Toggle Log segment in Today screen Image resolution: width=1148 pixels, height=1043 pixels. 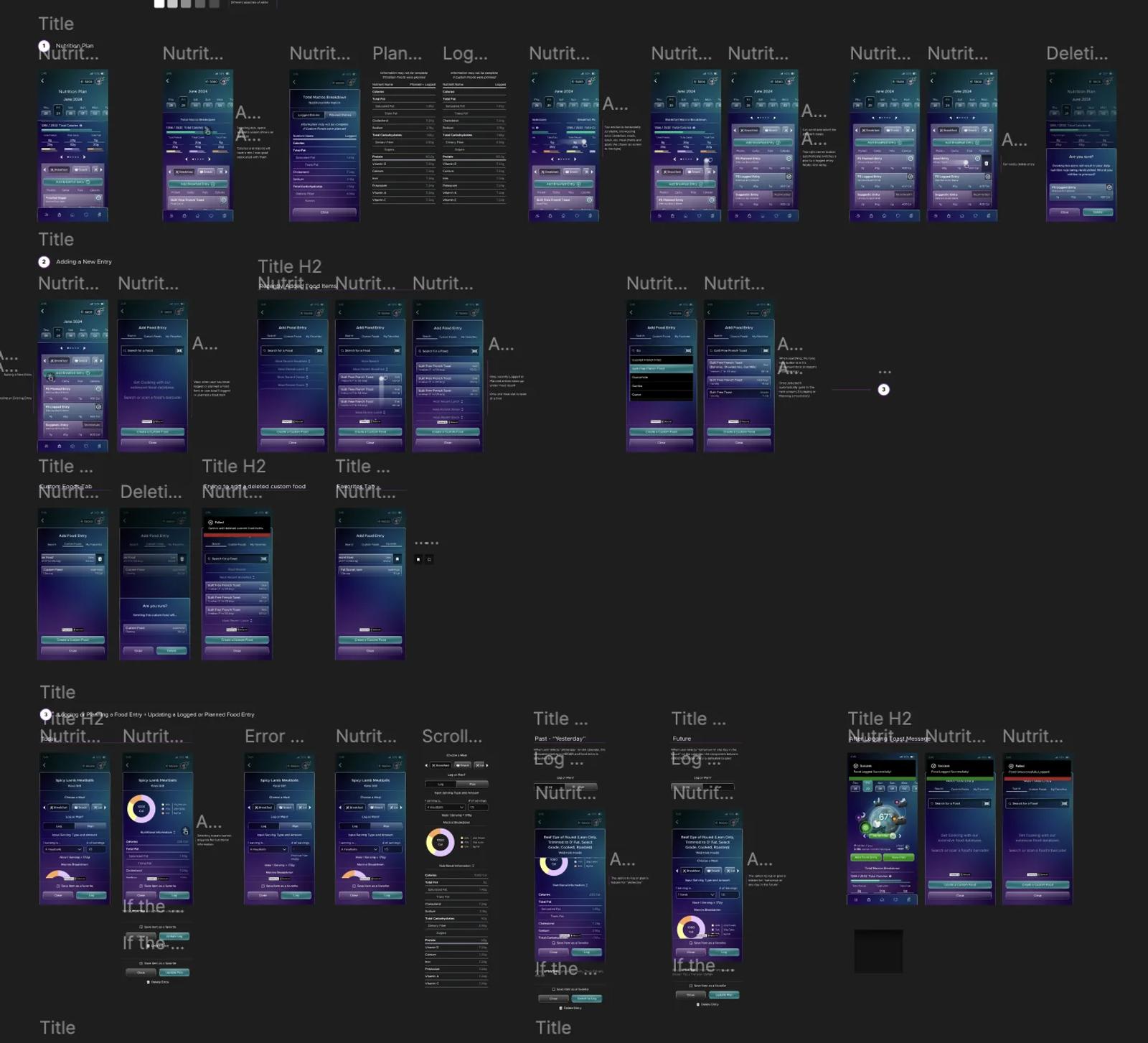(x=60, y=826)
